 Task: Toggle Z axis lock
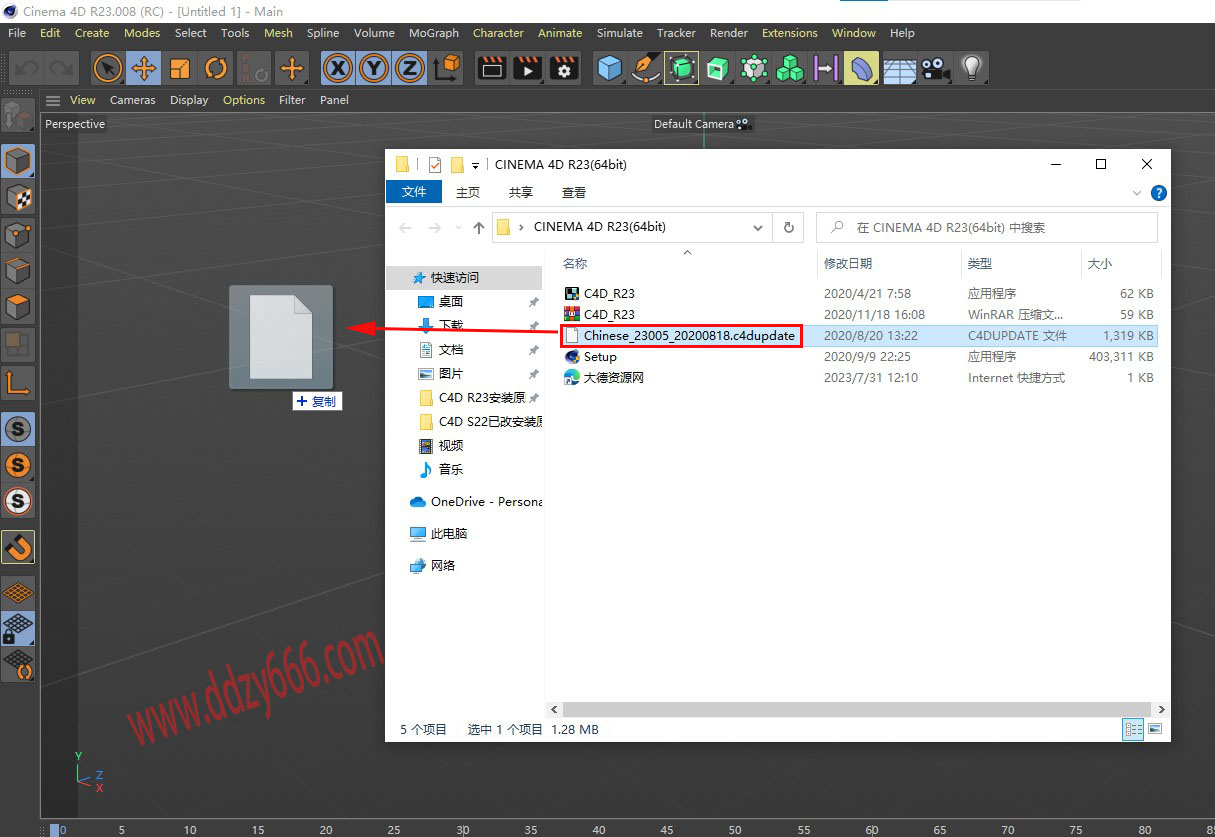pyautogui.click(x=409, y=68)
